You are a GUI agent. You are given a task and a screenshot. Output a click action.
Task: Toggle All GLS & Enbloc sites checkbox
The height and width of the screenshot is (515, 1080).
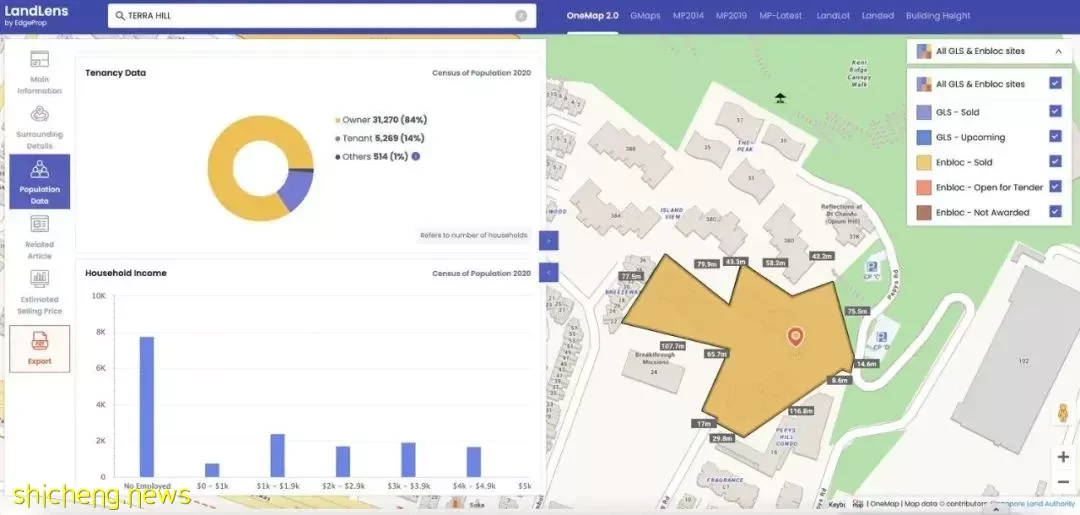[1055, 83]
